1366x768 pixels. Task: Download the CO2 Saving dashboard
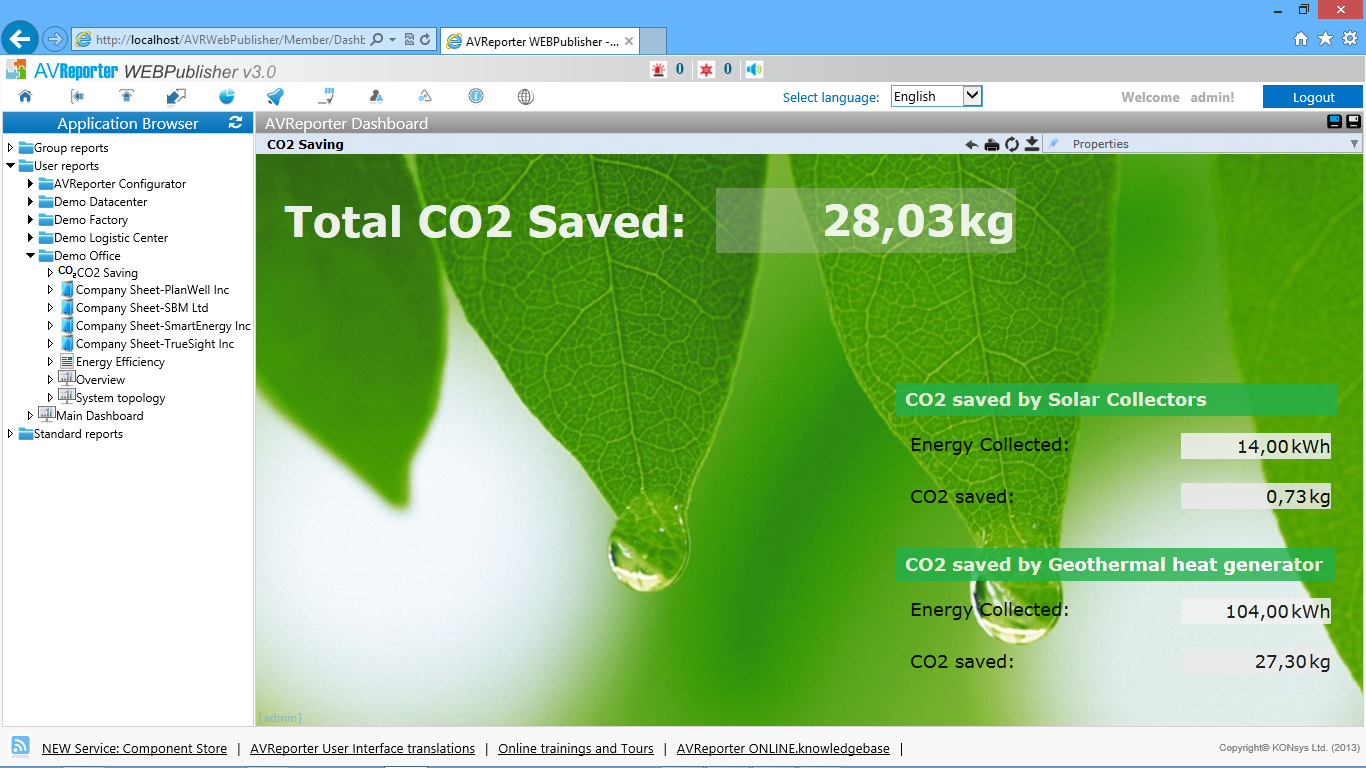click(x=1032, y=145)
